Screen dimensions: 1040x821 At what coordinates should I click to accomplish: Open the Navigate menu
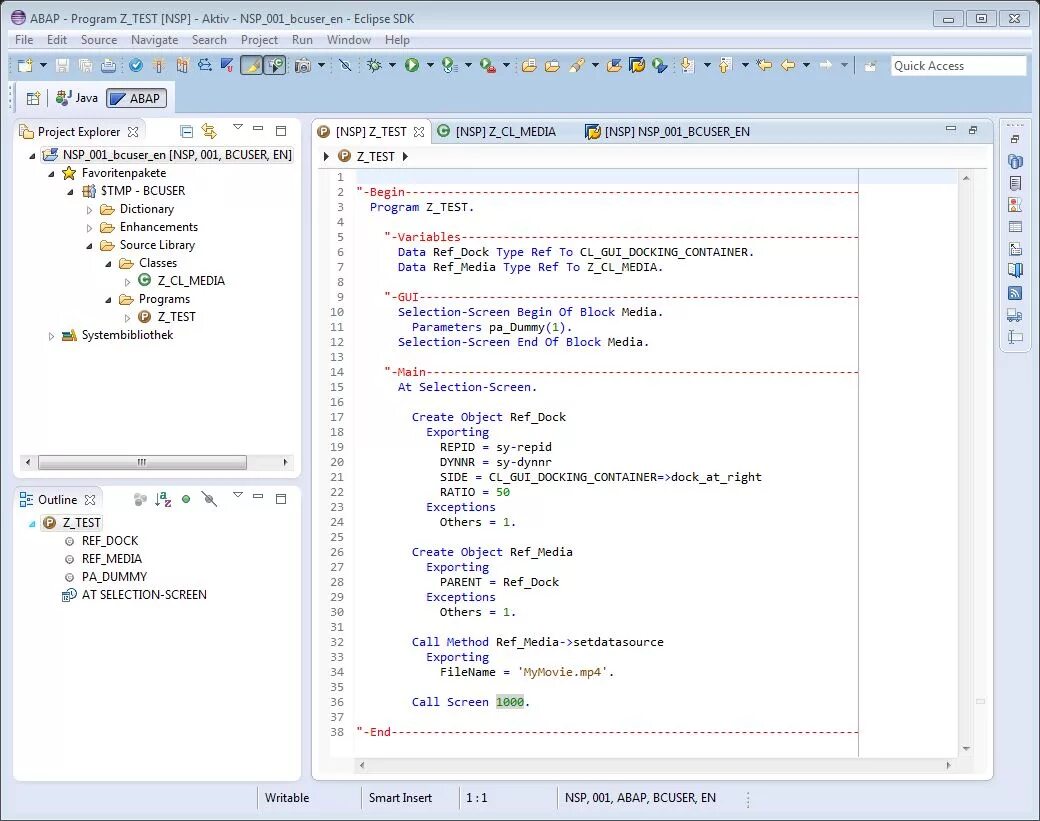[155, 40]
